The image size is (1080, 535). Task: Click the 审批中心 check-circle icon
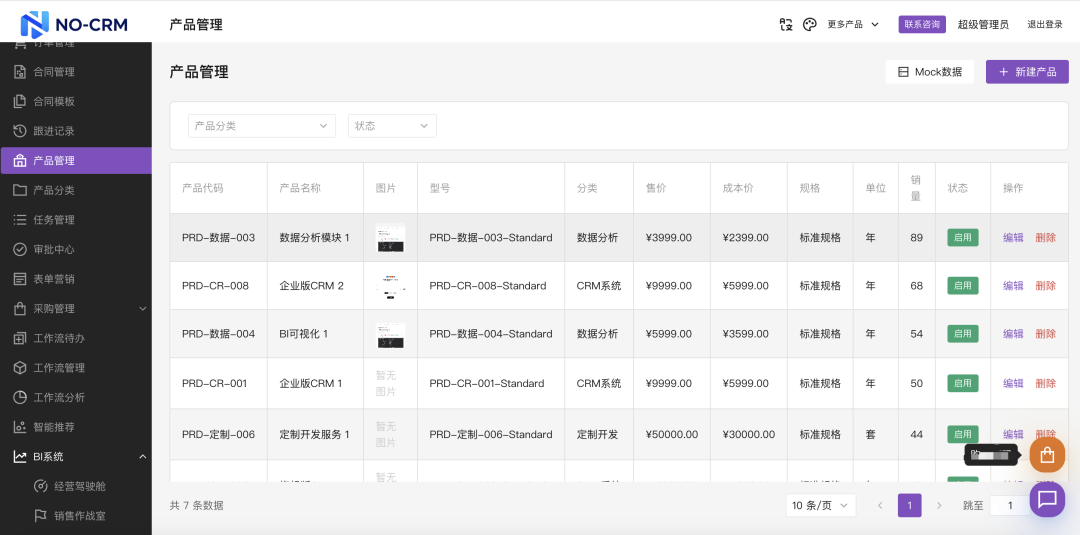[20, 249]
